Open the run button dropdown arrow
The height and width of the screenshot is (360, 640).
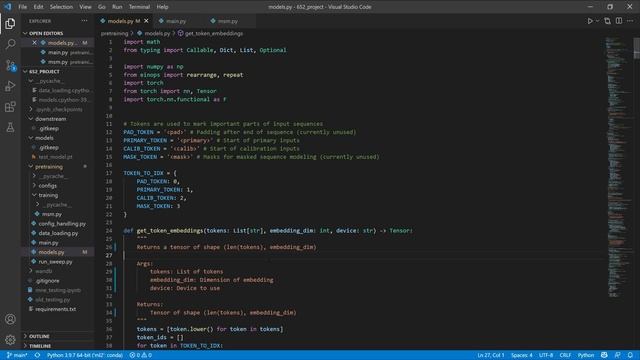point(597,21)
